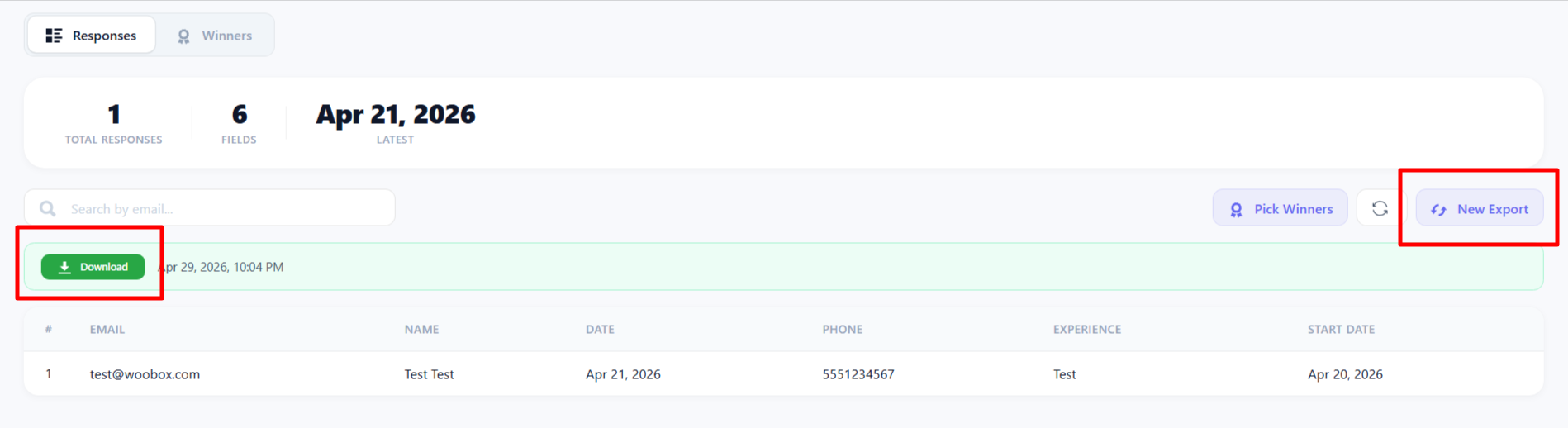The width and height of the screenshot is (1568, 428).
Task: Click the START DATE column header
Action: point(1341,329)
